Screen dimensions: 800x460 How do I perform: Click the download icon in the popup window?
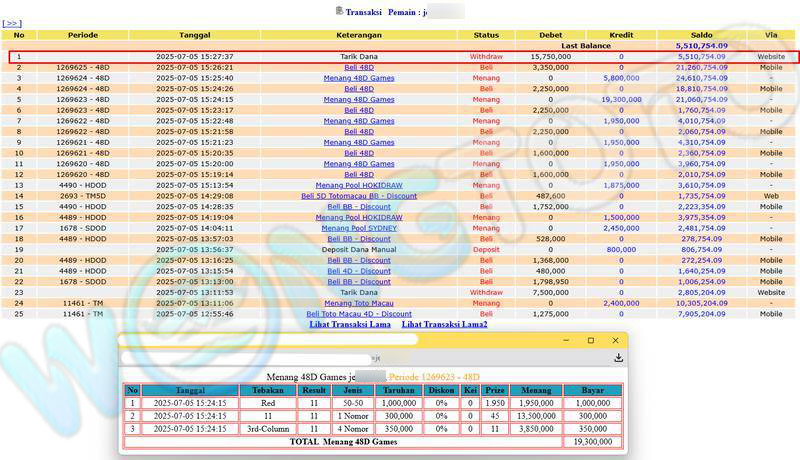pyautogui.click(x=618, y=357)
